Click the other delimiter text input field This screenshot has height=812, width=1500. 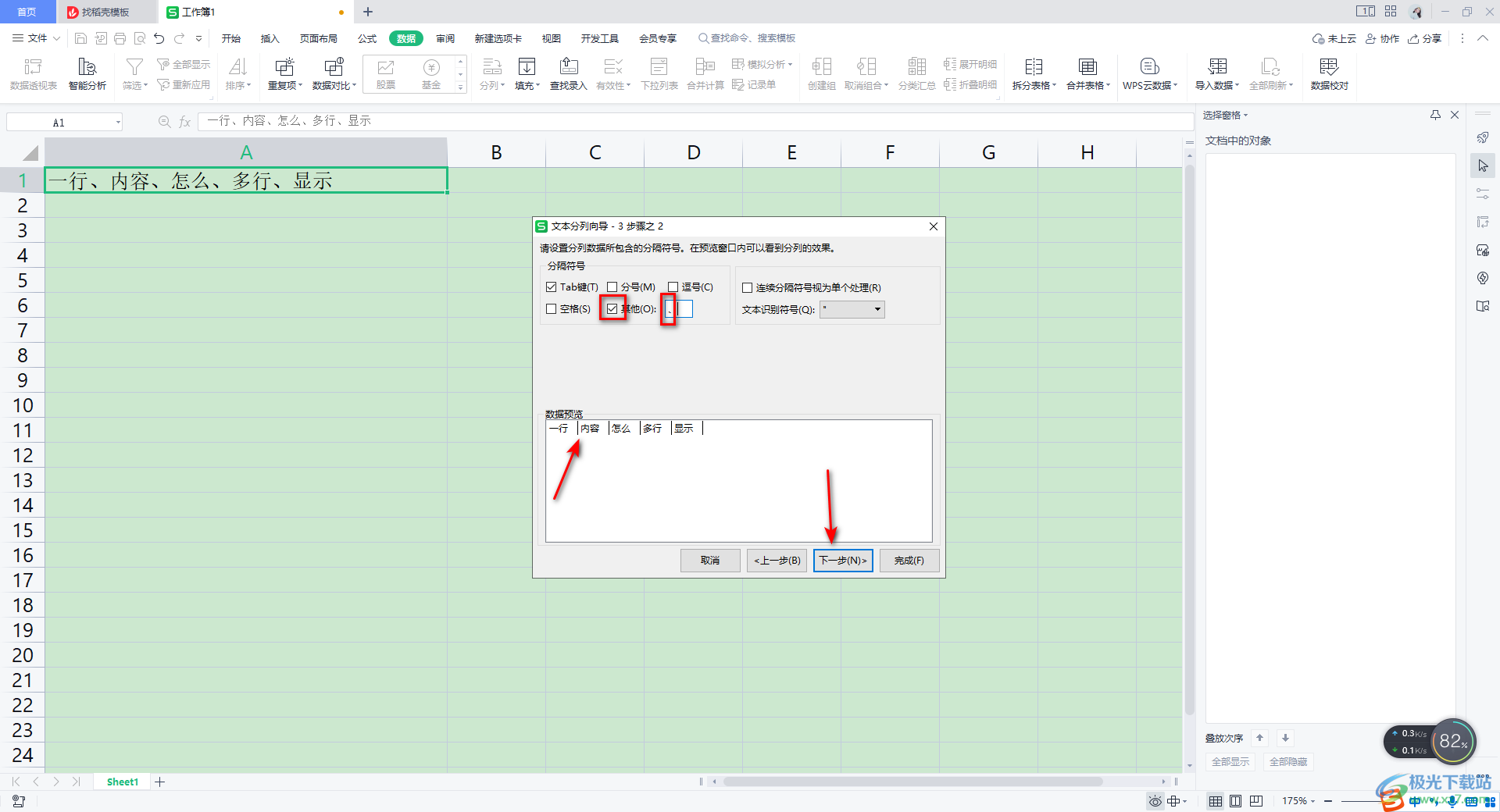[x=679, y=309]
